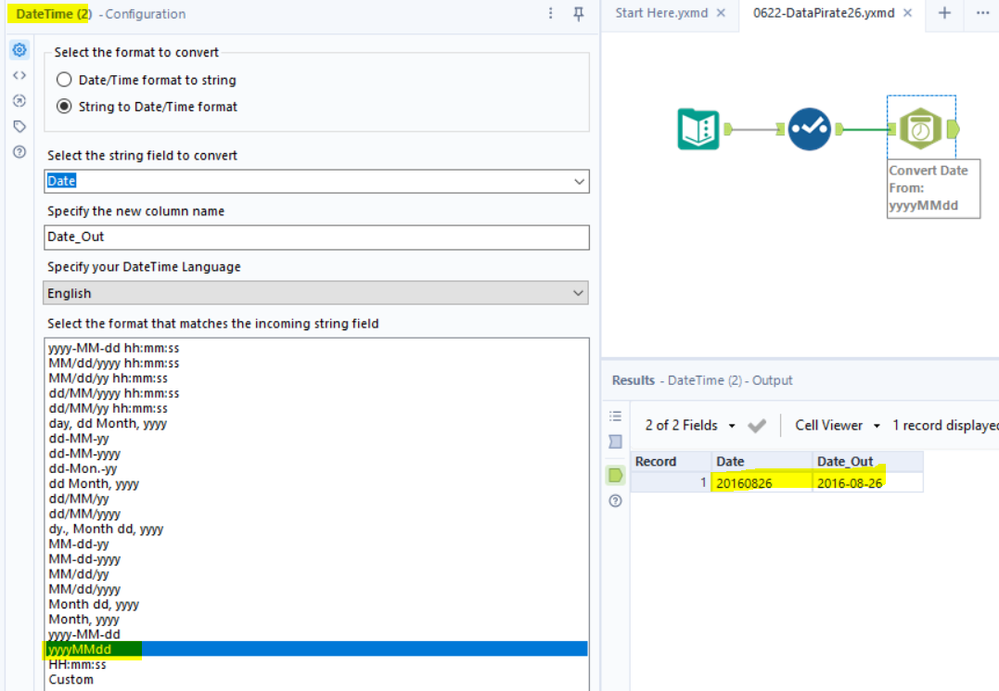Open the XML view icon in sidebar

(20, 75)
